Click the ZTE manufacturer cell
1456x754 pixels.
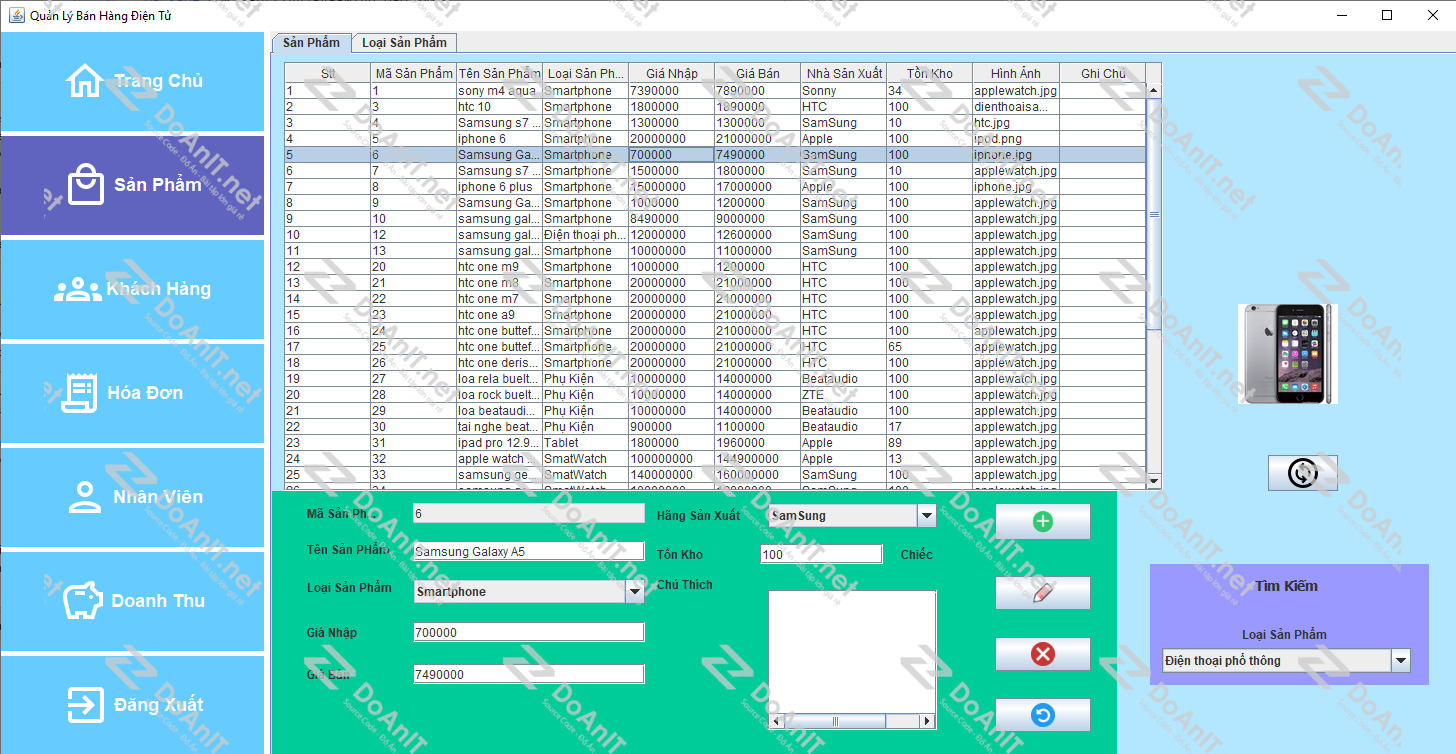843,395
